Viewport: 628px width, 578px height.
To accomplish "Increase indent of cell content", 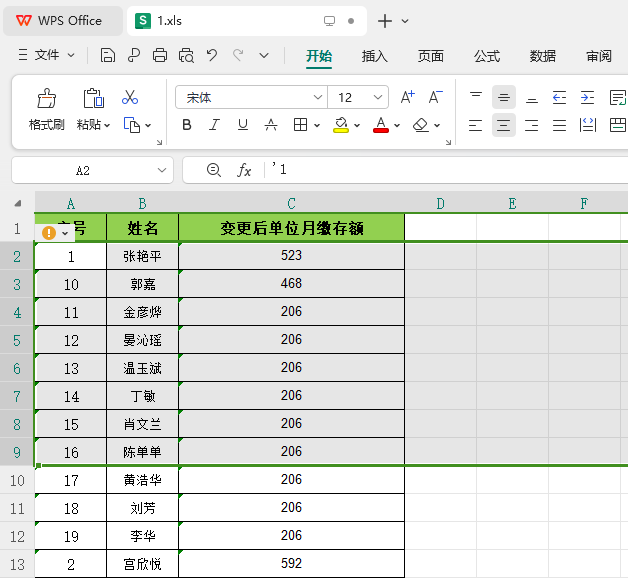I will 587,97.
